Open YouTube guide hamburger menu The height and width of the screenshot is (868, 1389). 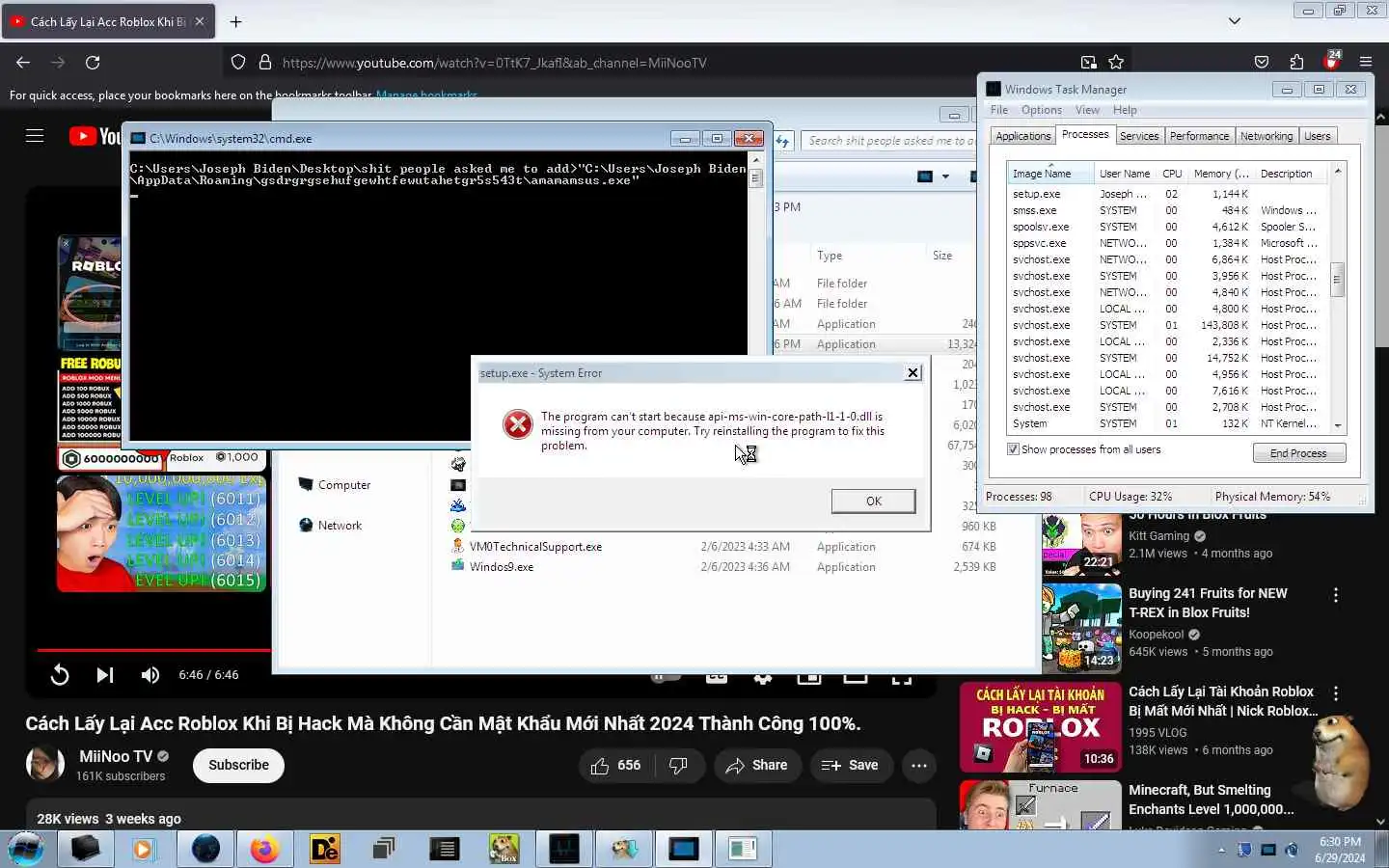(35, 136)
